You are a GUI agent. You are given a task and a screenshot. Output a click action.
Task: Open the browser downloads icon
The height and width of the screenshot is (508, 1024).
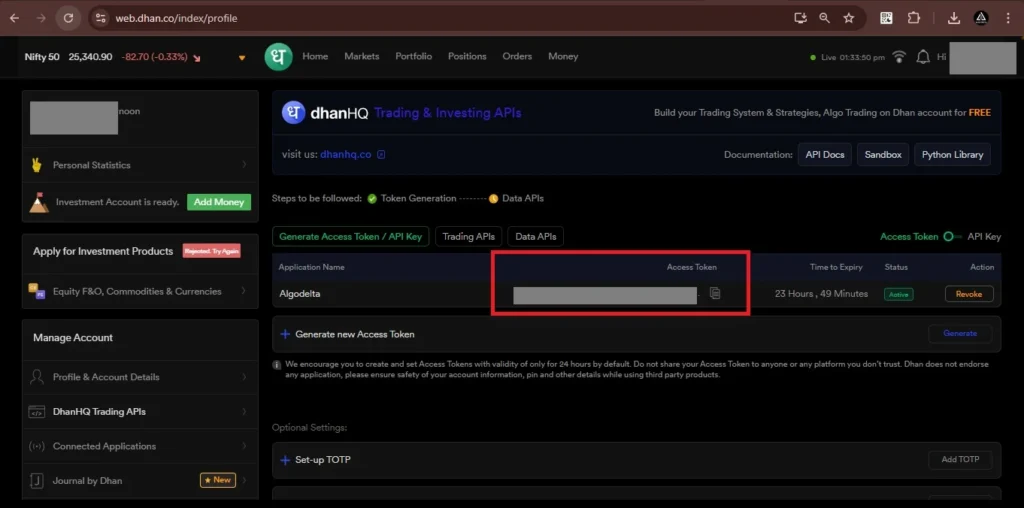pos(953,18)
